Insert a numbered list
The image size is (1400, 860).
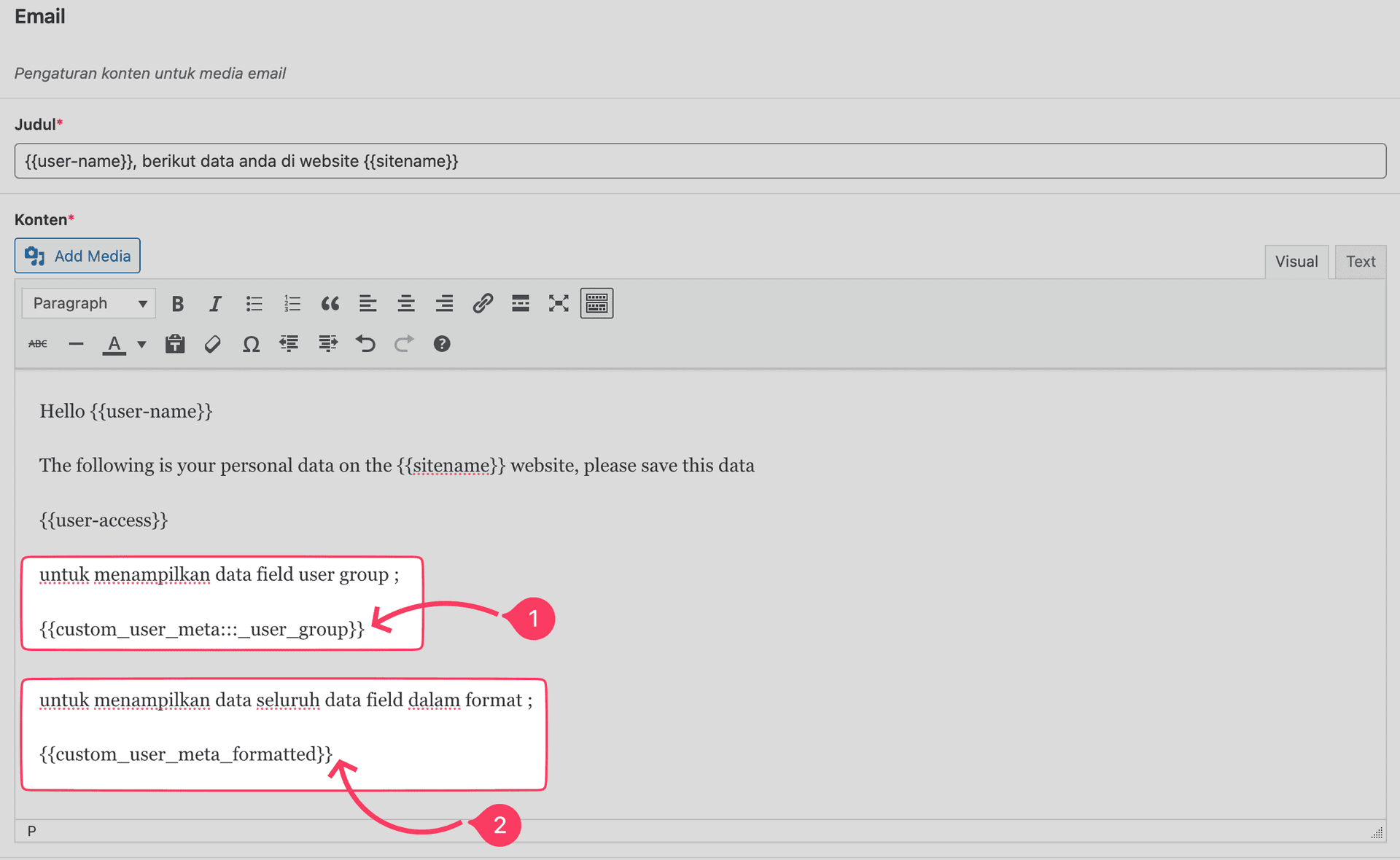pyautogui.click(x=292, y=303)
